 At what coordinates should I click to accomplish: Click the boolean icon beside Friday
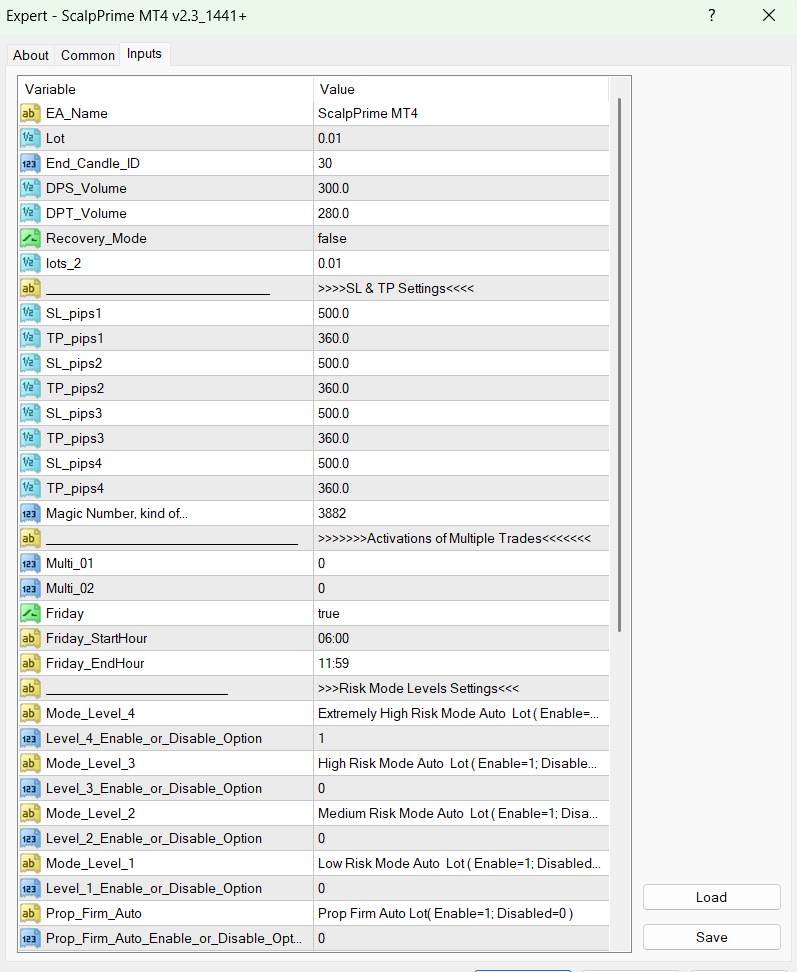[30, 613]
